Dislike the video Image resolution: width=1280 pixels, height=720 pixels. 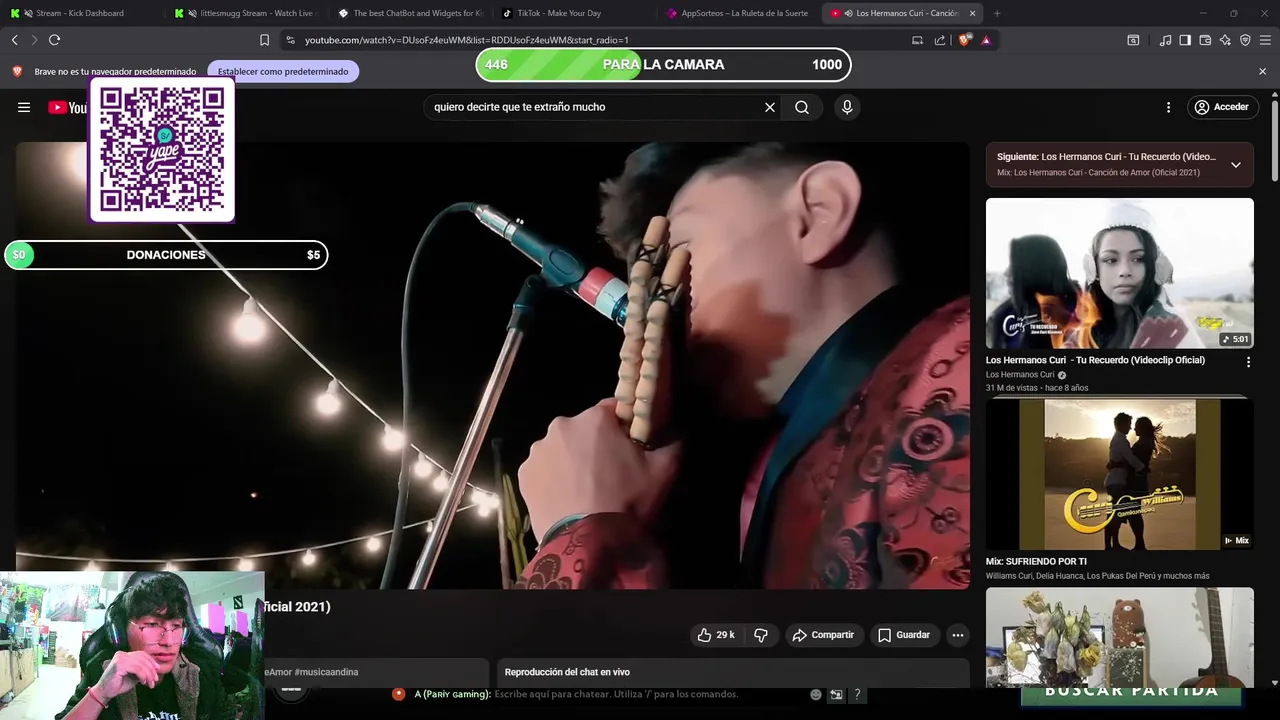pos(761,635)
